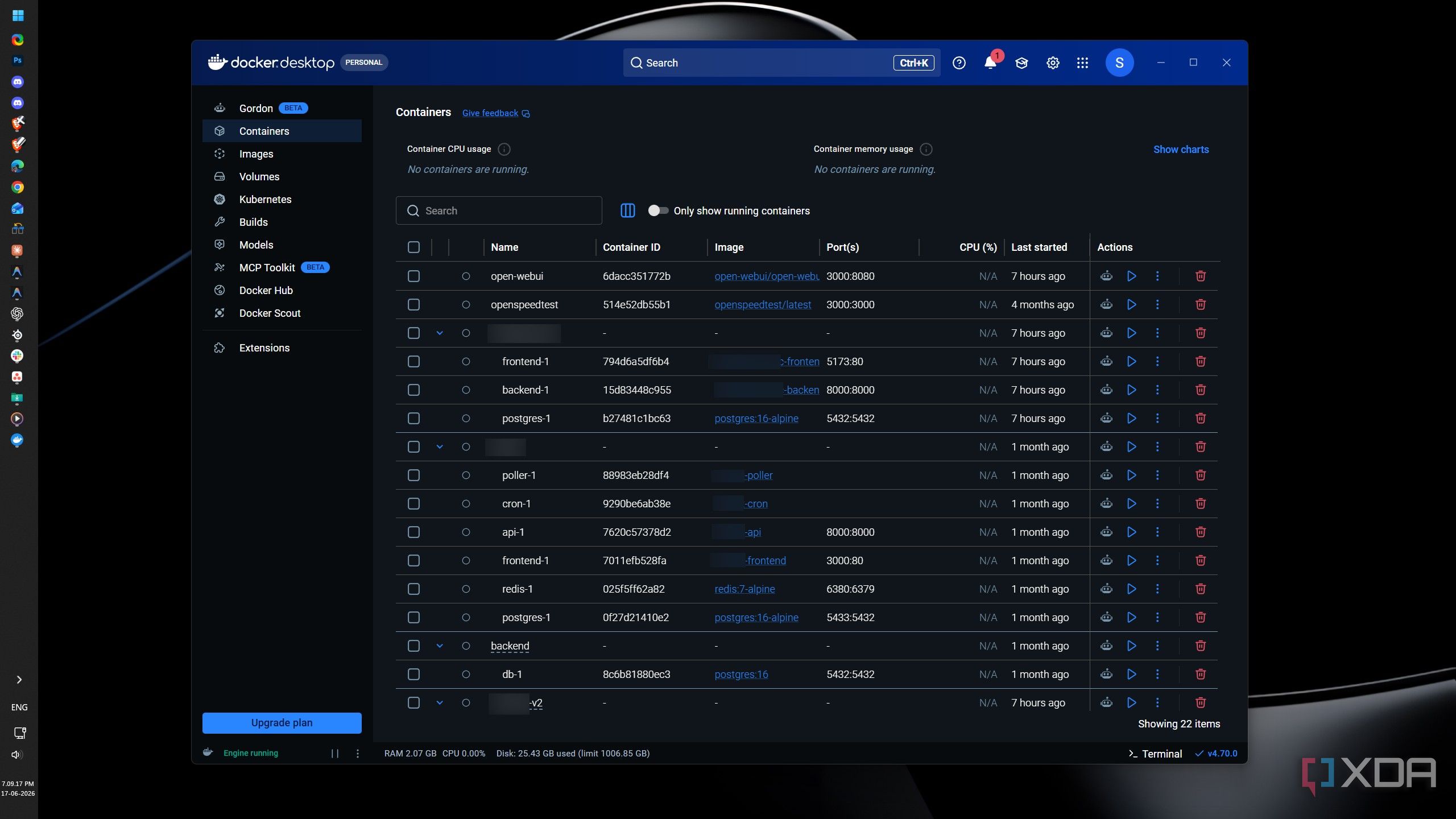
Task: Pause the Docker engine
Action: tap(335, 753)
